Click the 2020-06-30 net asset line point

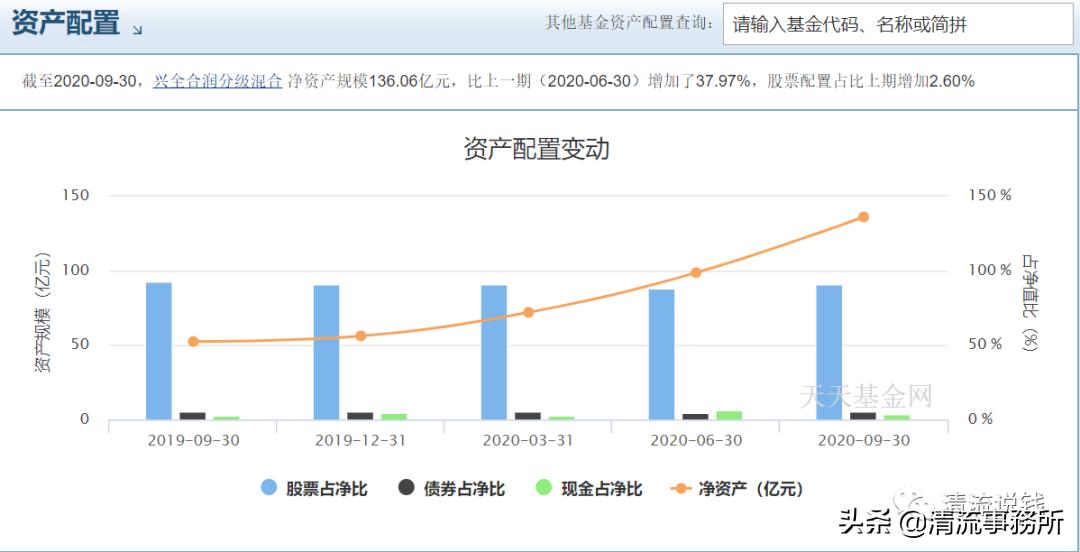pyautogui.click(x=696, y=272)
